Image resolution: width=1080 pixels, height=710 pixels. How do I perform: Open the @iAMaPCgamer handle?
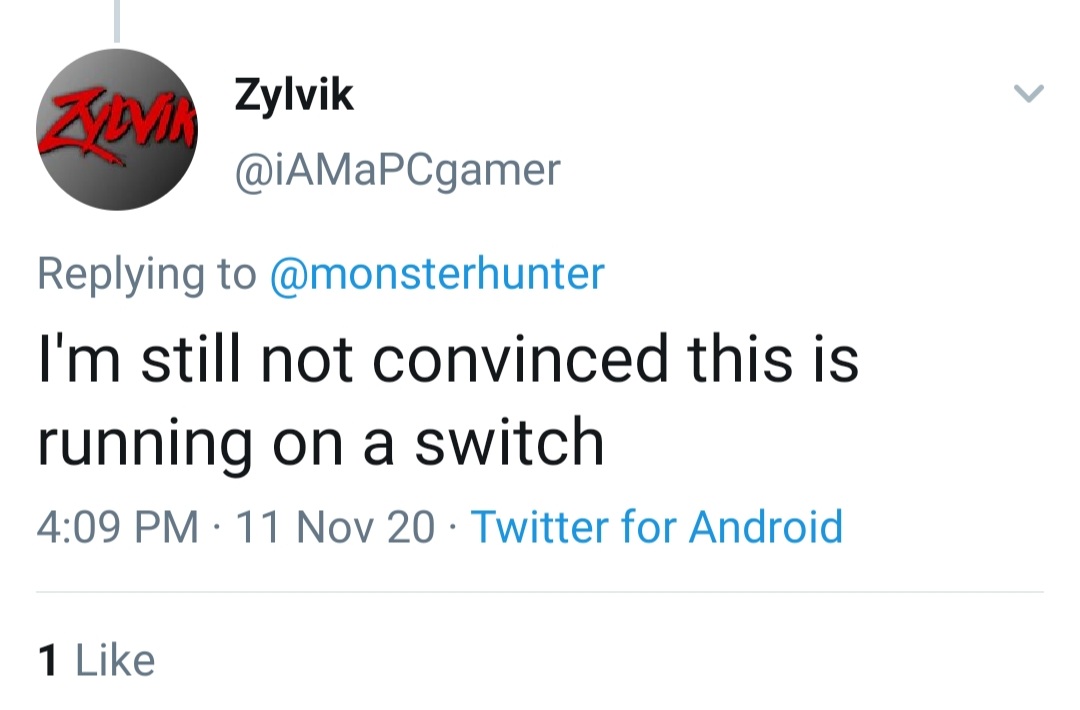(396, 170)
